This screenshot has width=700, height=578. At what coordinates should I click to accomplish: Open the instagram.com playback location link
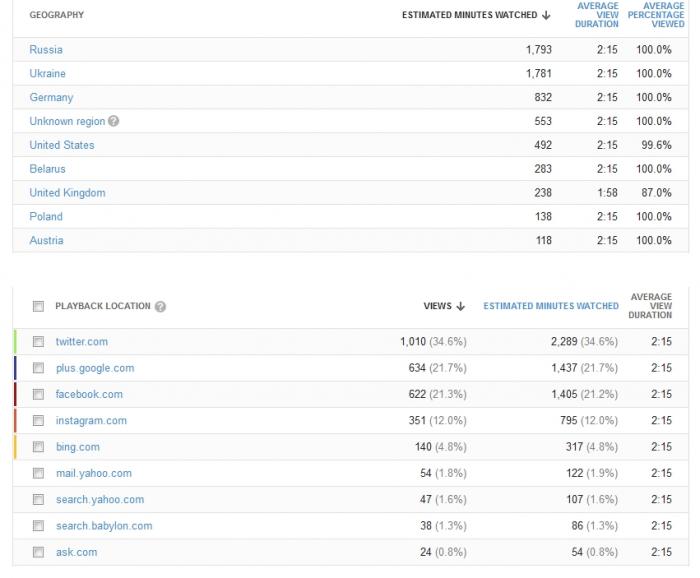[x=91, y=421]
